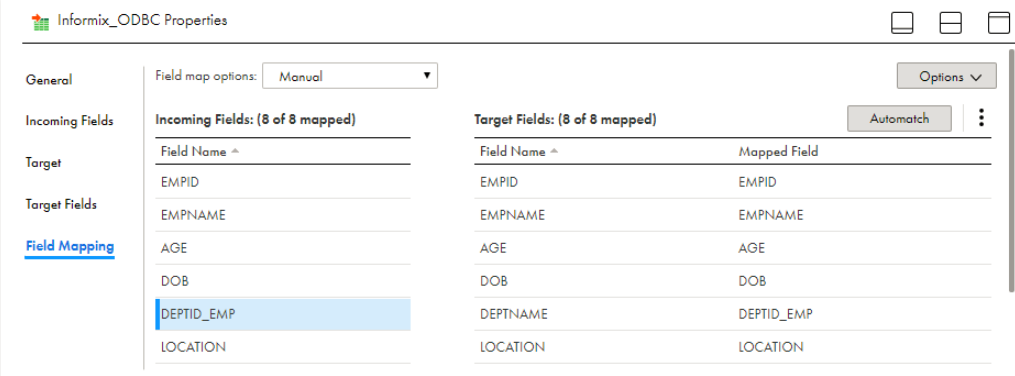
Task: Switch to split panel layout icon
Action: coord(950,23)
